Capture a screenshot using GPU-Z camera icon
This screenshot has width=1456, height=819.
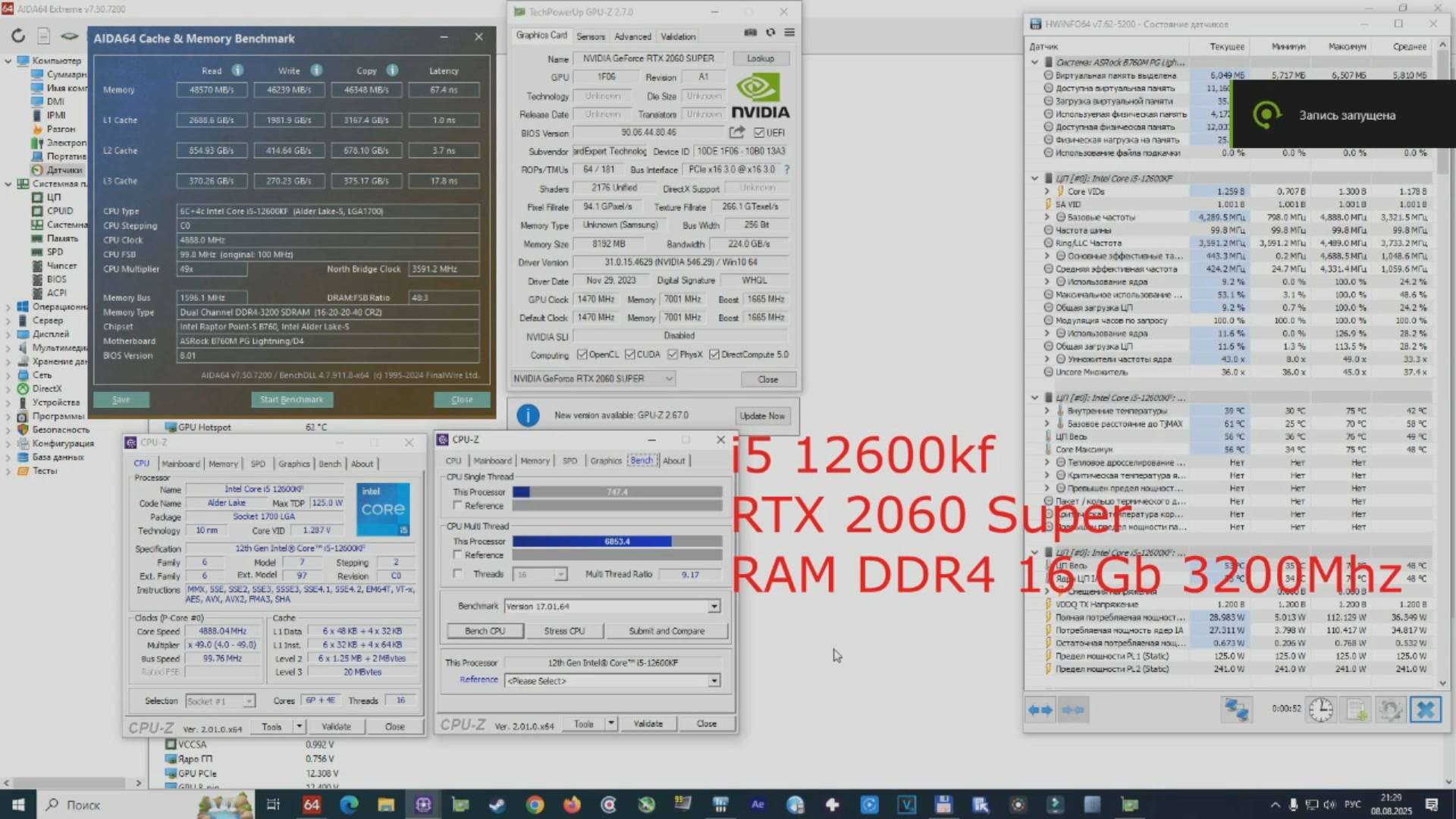[x=750, y=33]
